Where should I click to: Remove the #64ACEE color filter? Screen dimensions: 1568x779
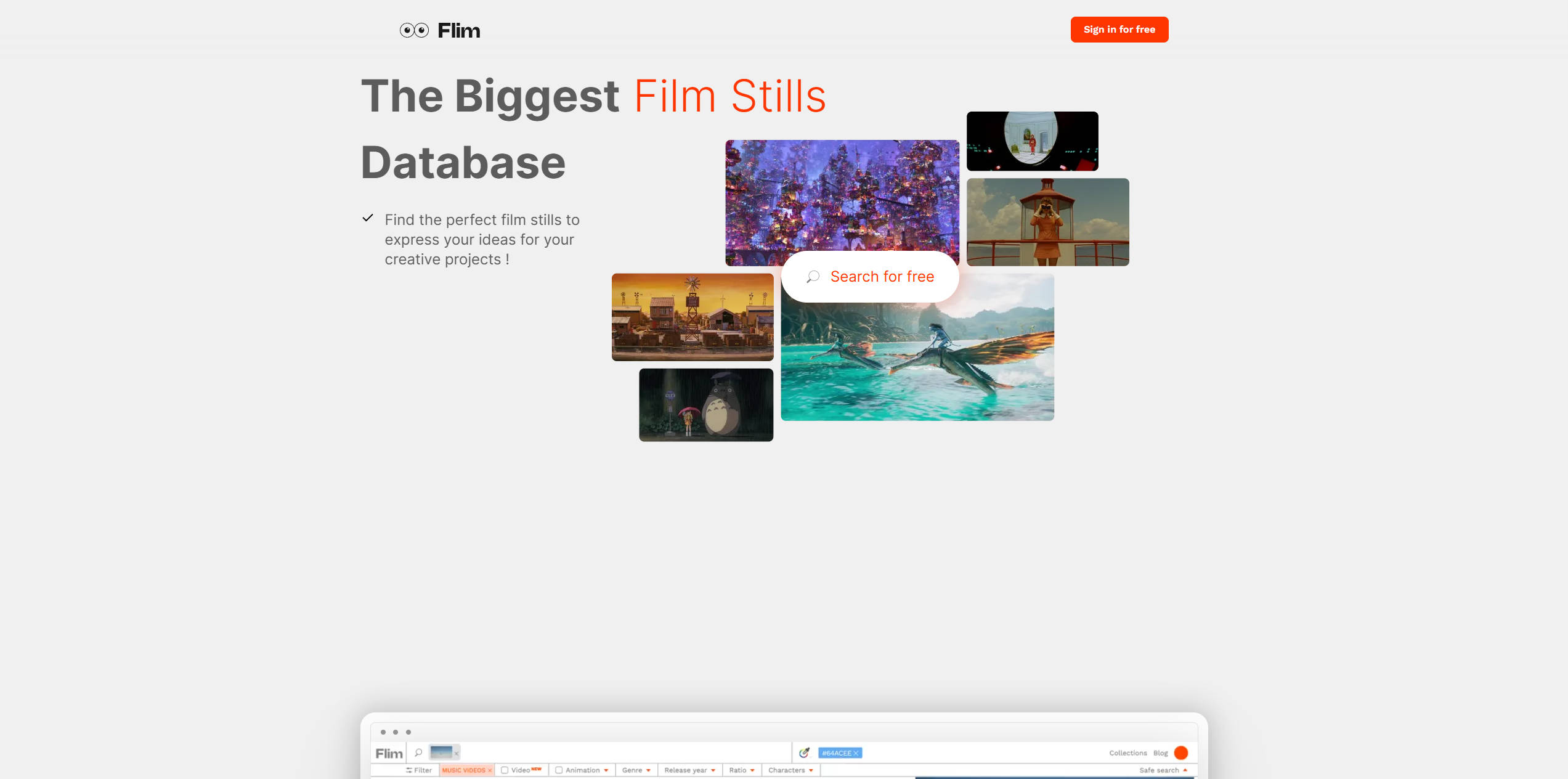click(x=856, y=753)
